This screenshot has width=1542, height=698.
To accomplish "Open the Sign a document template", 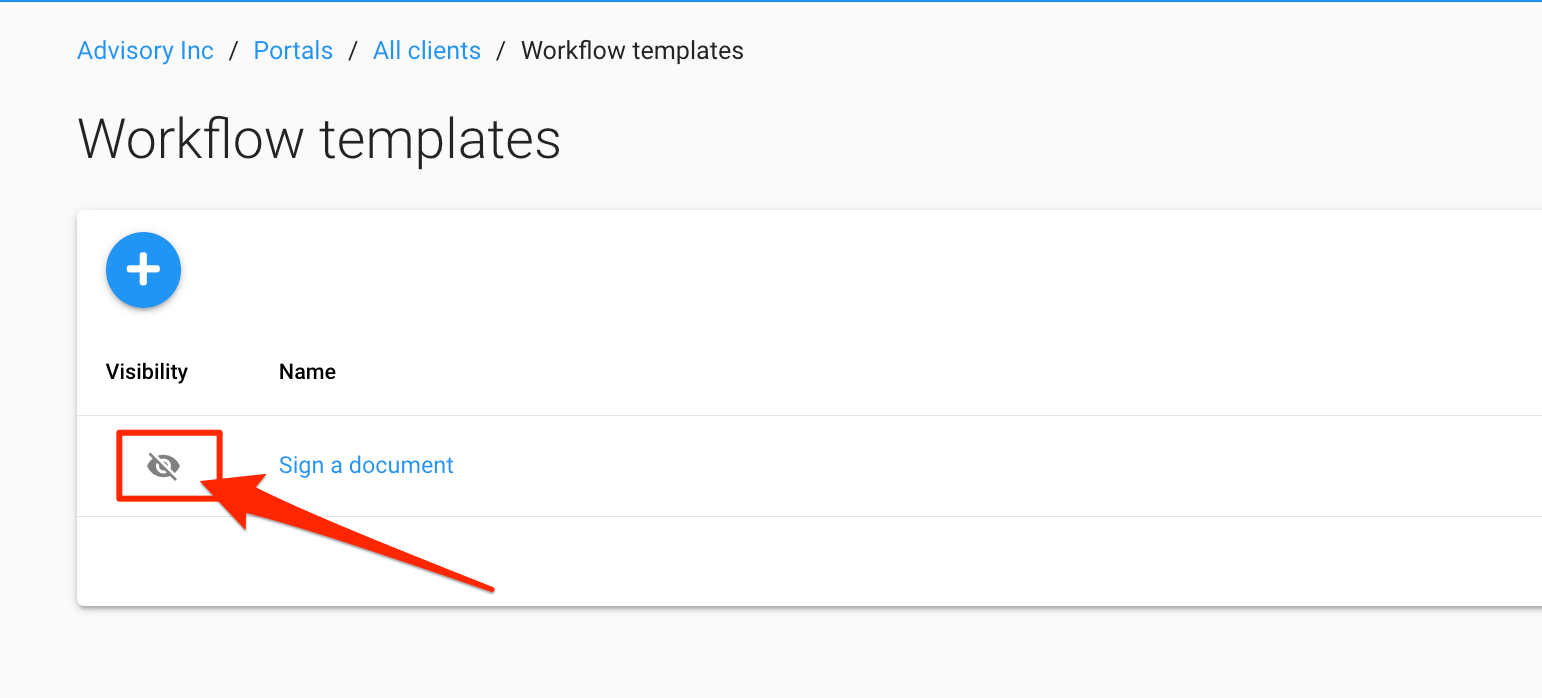I will point(366,465).
